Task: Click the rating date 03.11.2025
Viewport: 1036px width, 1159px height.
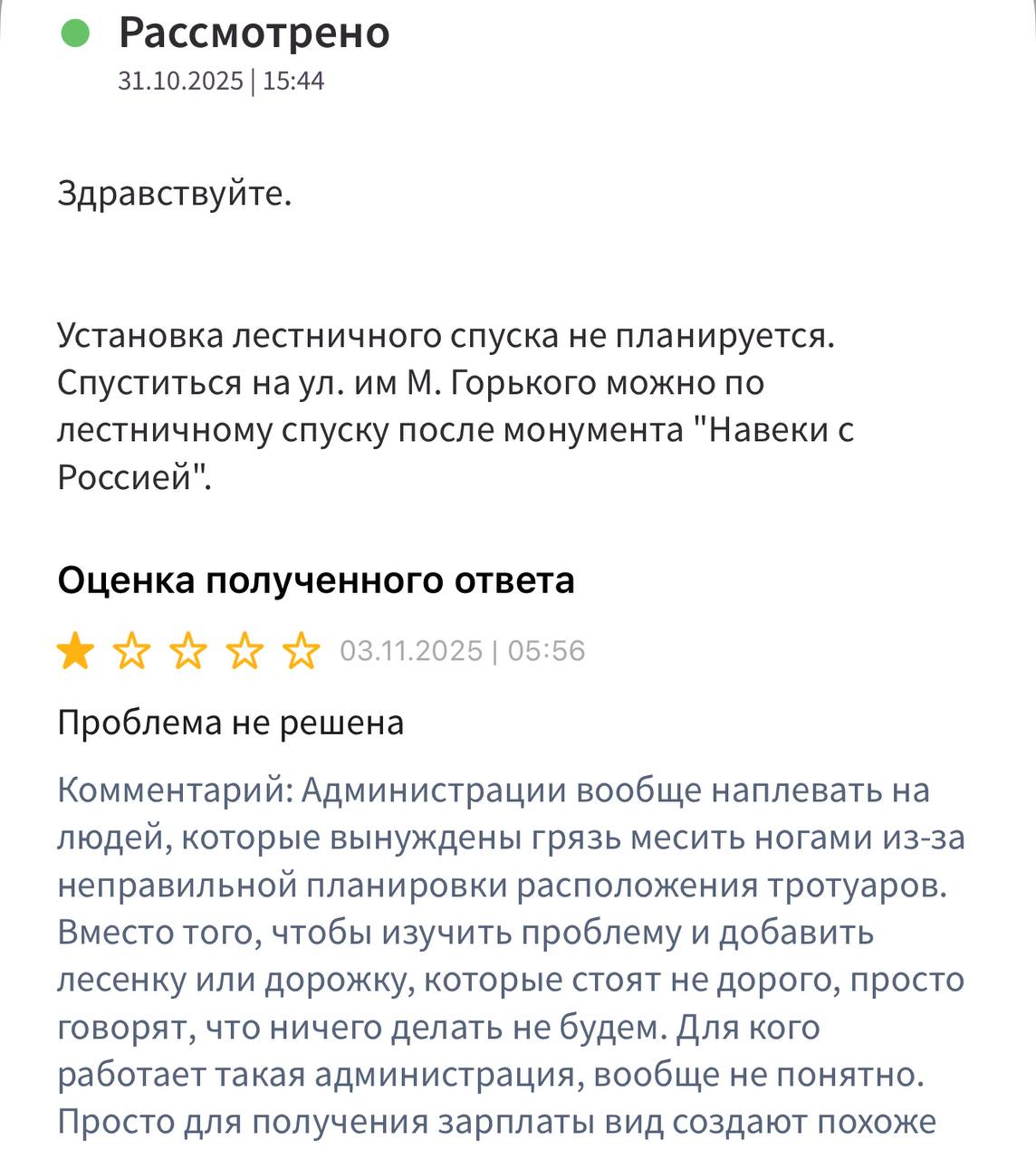Action: click(411, 651)
